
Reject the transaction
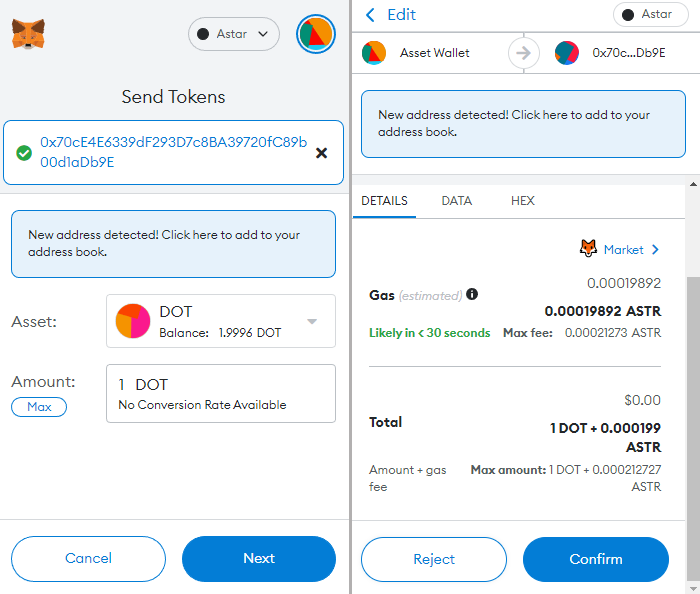pyautogui.click(x=434, y=559)
